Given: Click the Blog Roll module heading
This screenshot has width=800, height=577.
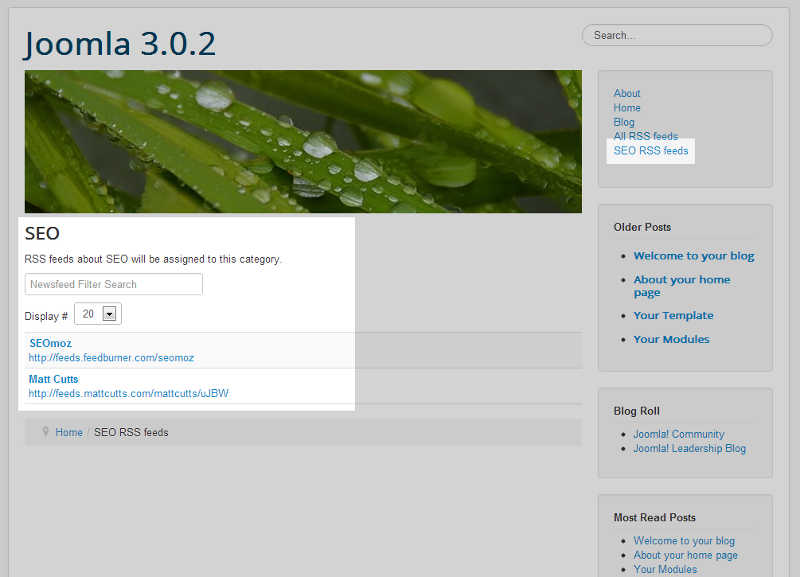Looking at the screenshot, I should 636,411.
